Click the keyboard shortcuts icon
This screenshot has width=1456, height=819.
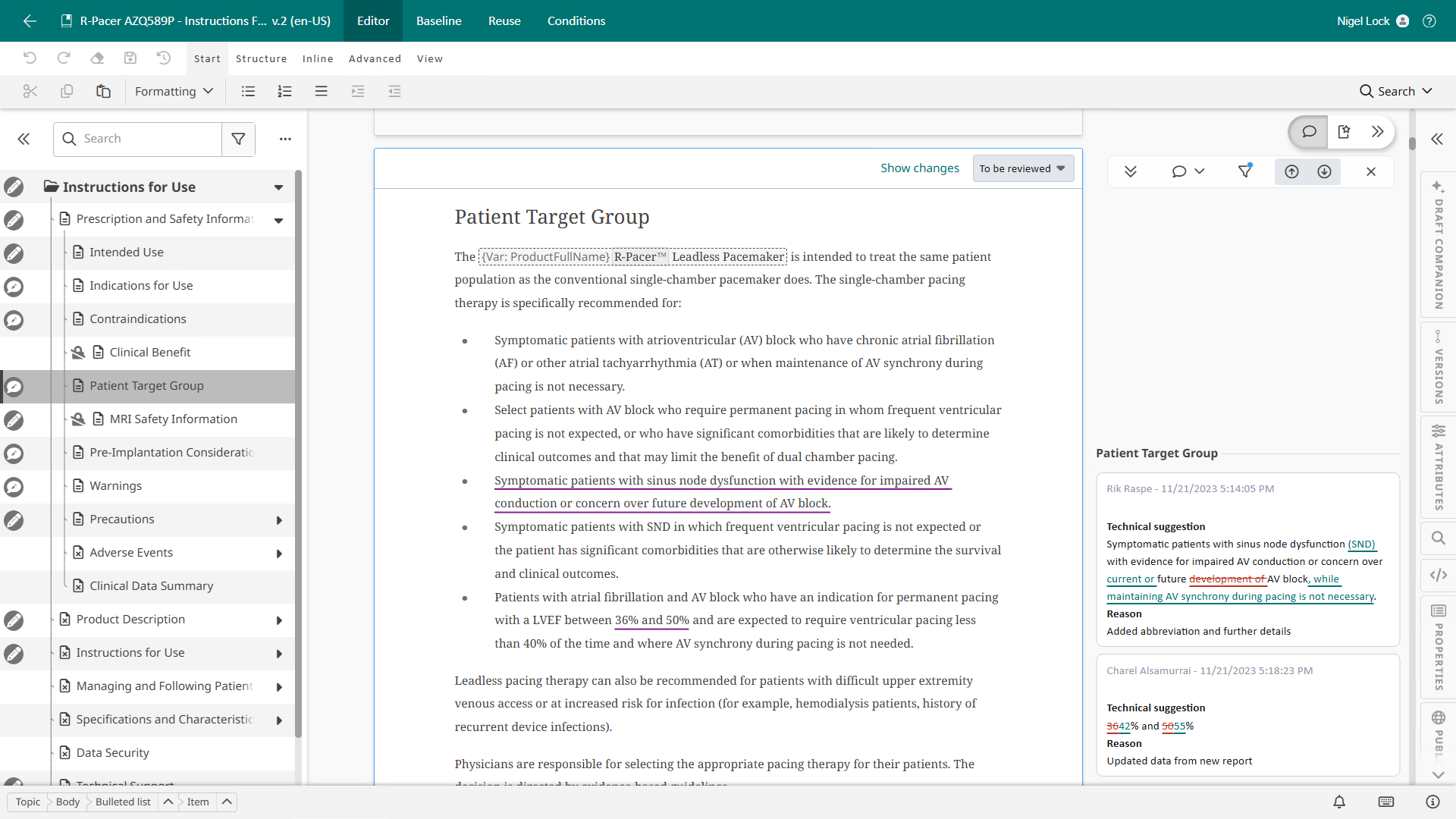point(1386,802)
